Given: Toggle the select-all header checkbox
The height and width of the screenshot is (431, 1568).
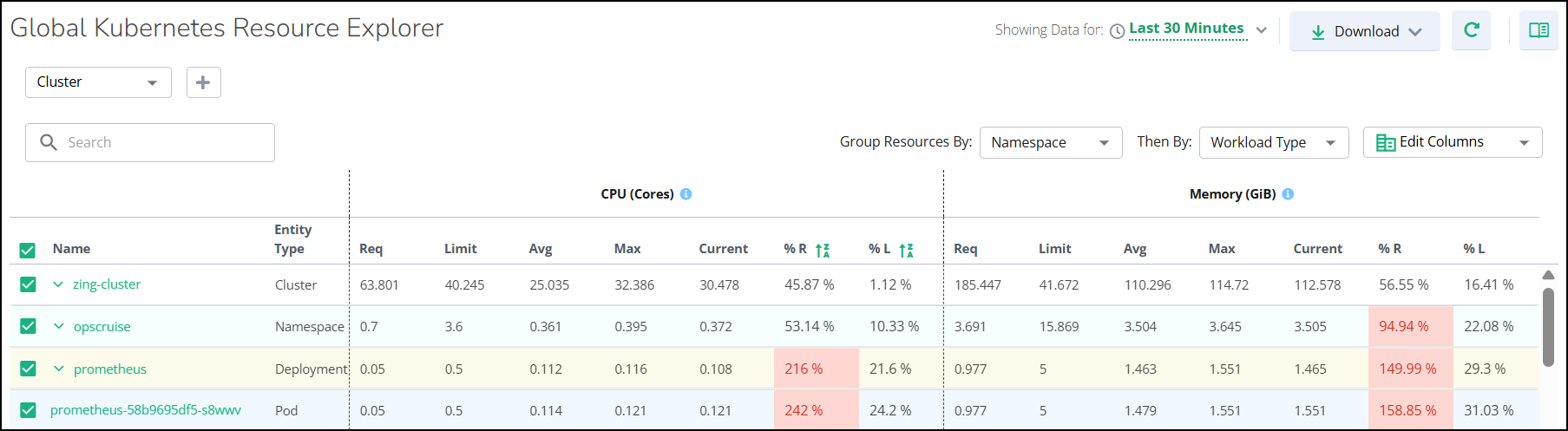Looking at the screenshot, I should coord(28,251).
